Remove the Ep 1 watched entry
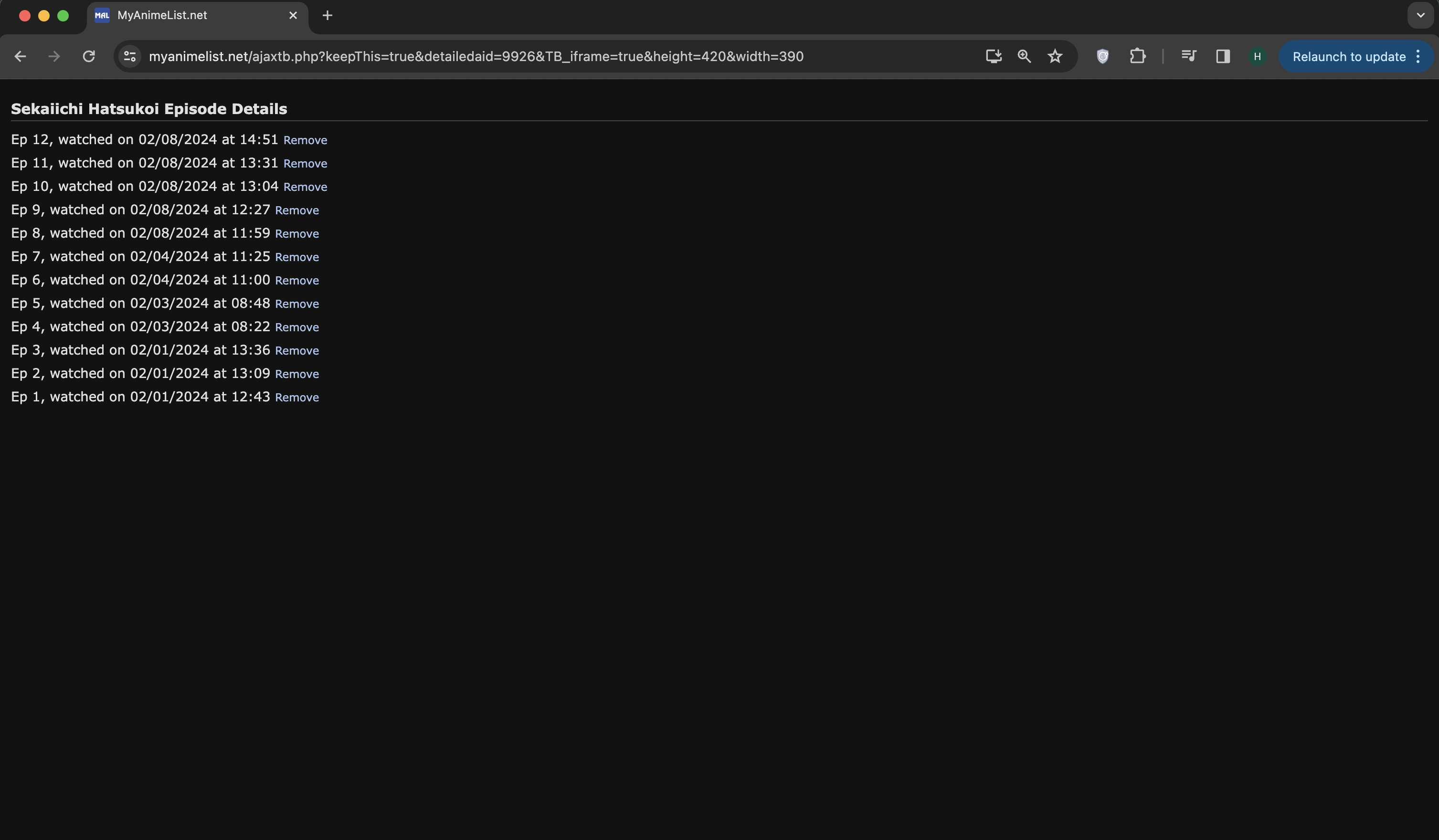1439x840 pixels. point(296,398)
